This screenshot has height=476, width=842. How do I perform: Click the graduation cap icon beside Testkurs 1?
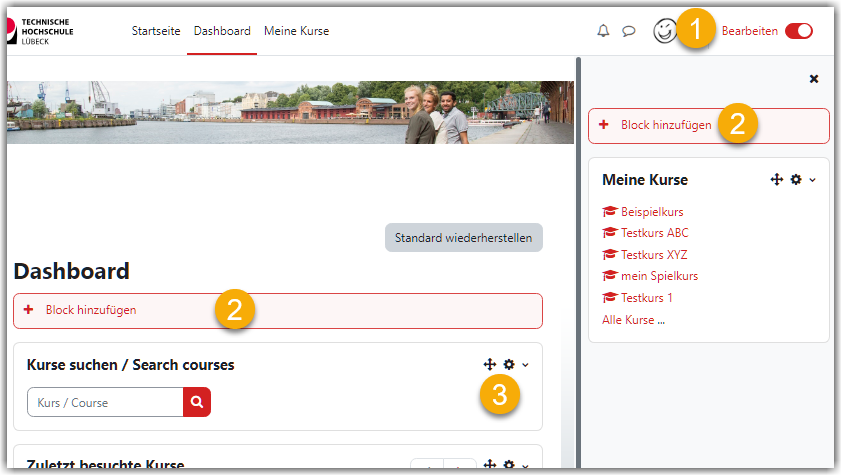click(609, 297)
